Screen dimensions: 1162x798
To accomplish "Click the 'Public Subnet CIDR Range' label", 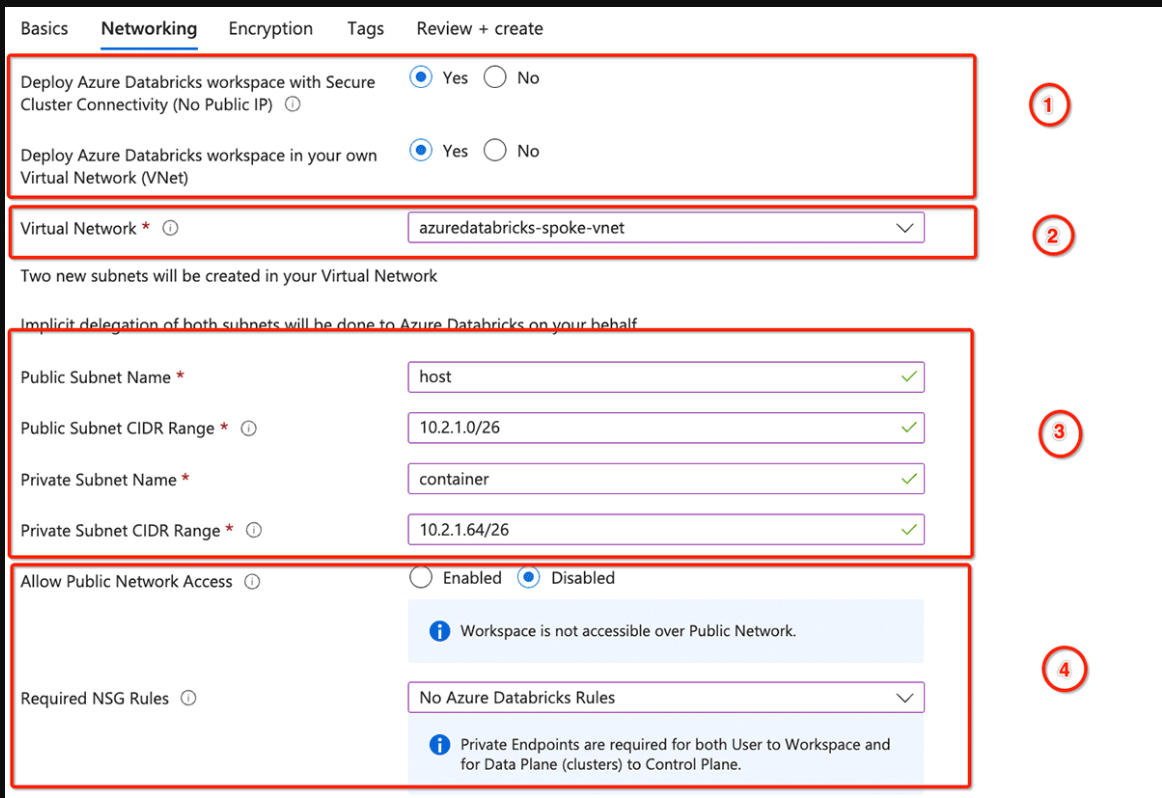I will (x=118, y=428).
